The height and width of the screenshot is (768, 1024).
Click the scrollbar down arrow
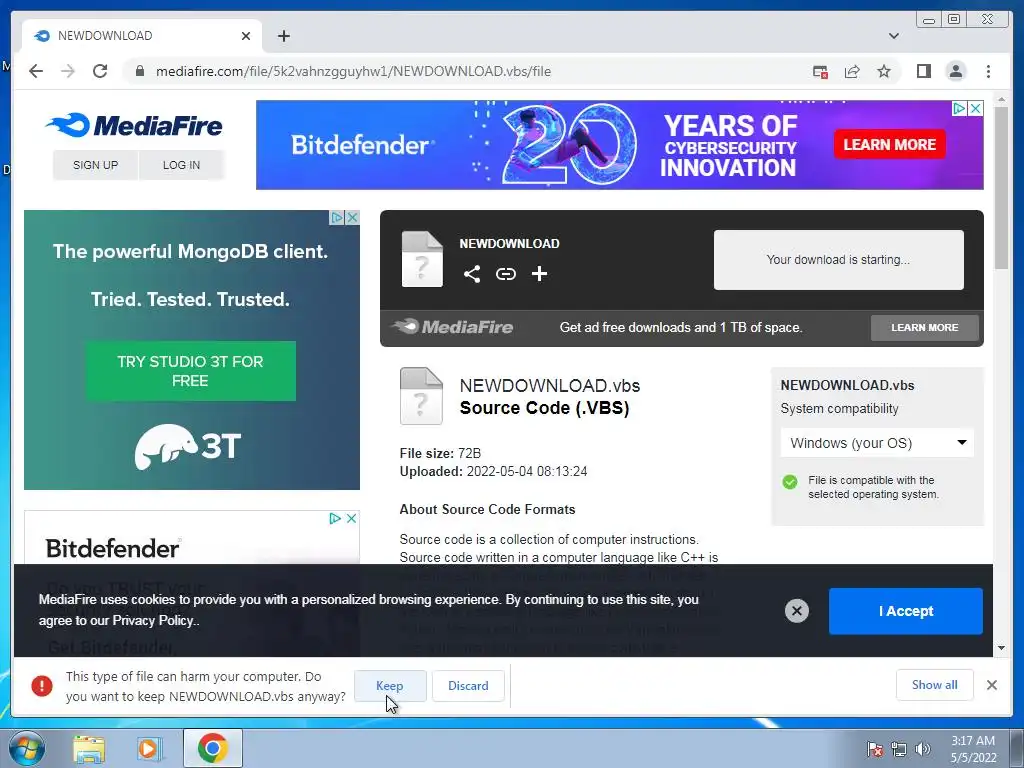pos(1002,648)
